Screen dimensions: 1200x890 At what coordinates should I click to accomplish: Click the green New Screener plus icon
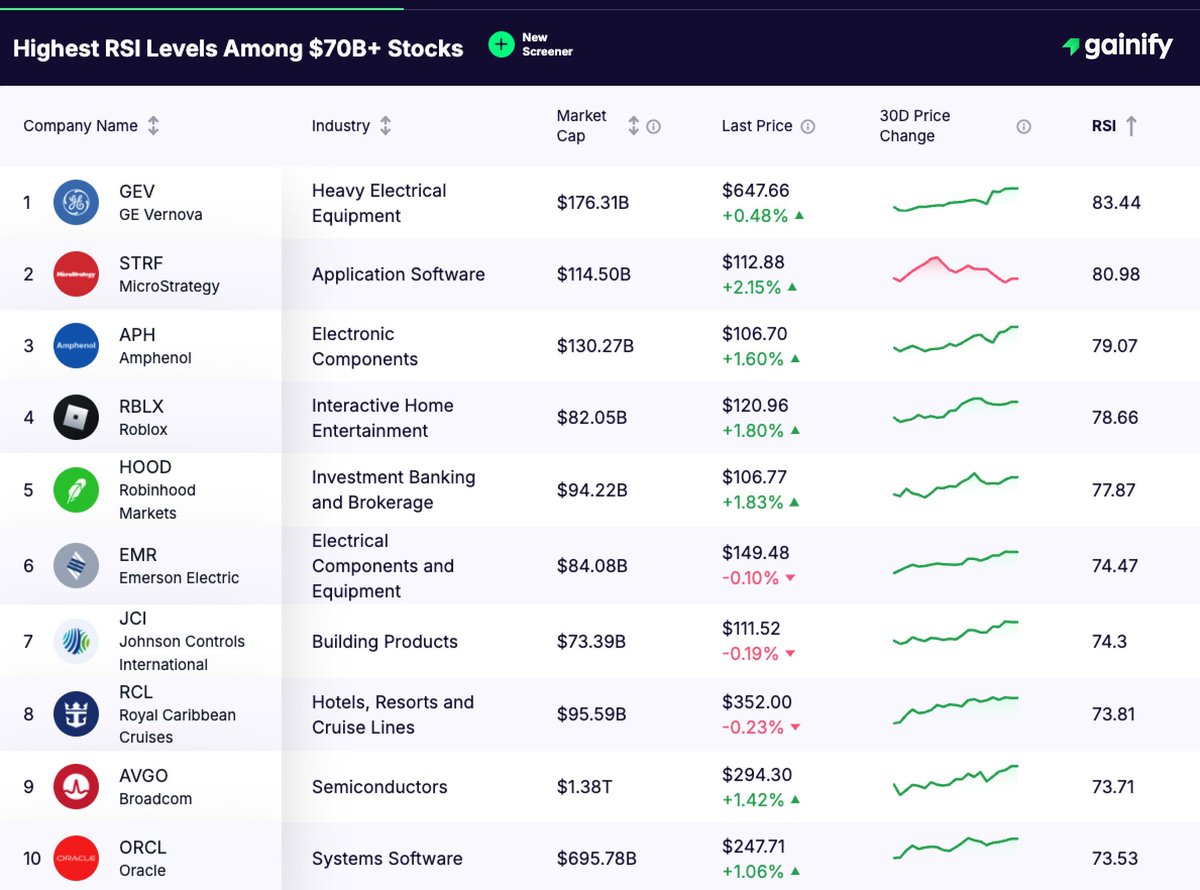[x=501, y=45]
